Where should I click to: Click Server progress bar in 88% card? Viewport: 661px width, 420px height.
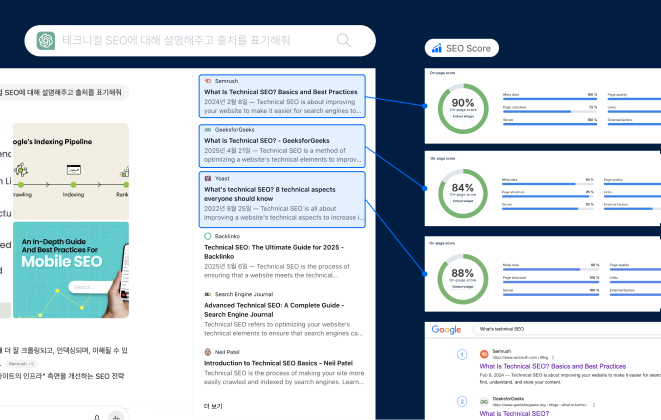(x=551, y=295)
